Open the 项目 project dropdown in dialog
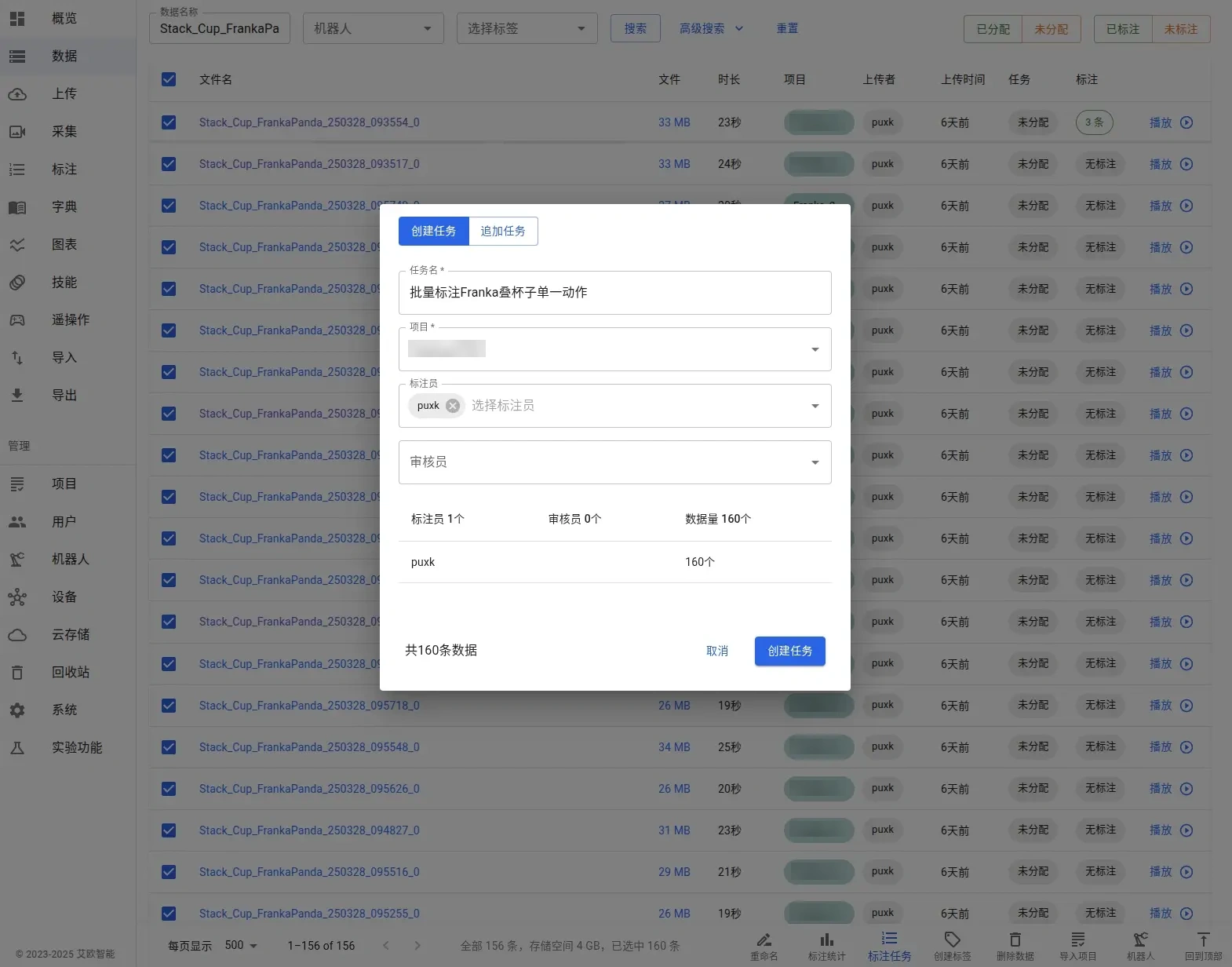1232x967 pixels. point(615,349)
